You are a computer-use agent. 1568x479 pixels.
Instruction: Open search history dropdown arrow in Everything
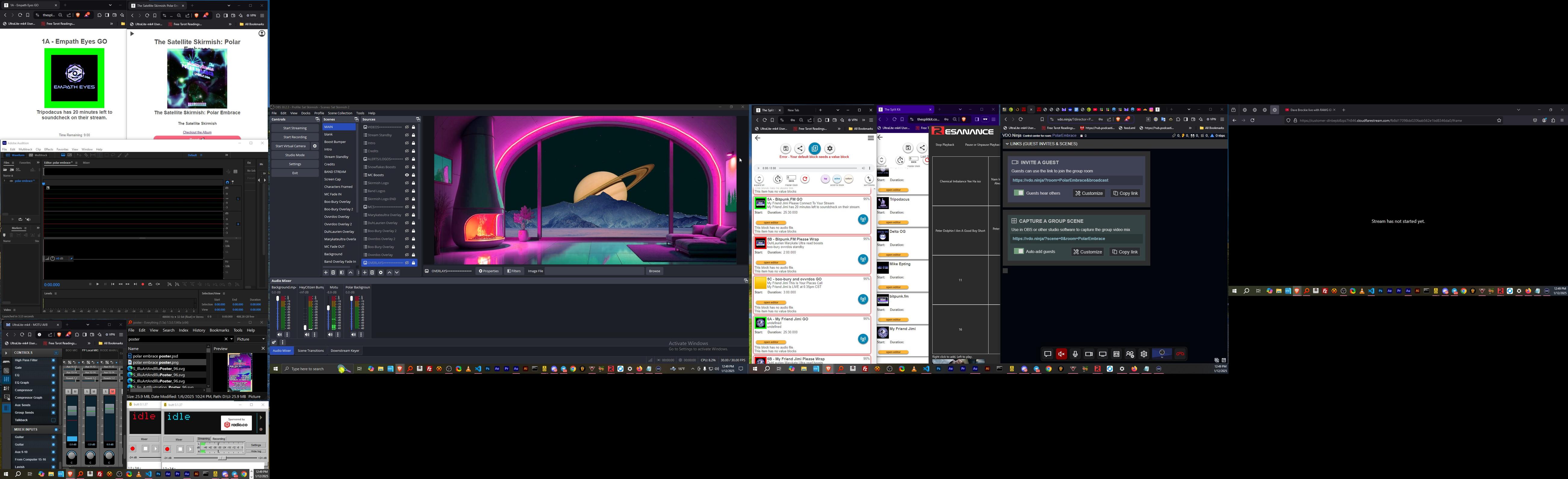point(231,339)
